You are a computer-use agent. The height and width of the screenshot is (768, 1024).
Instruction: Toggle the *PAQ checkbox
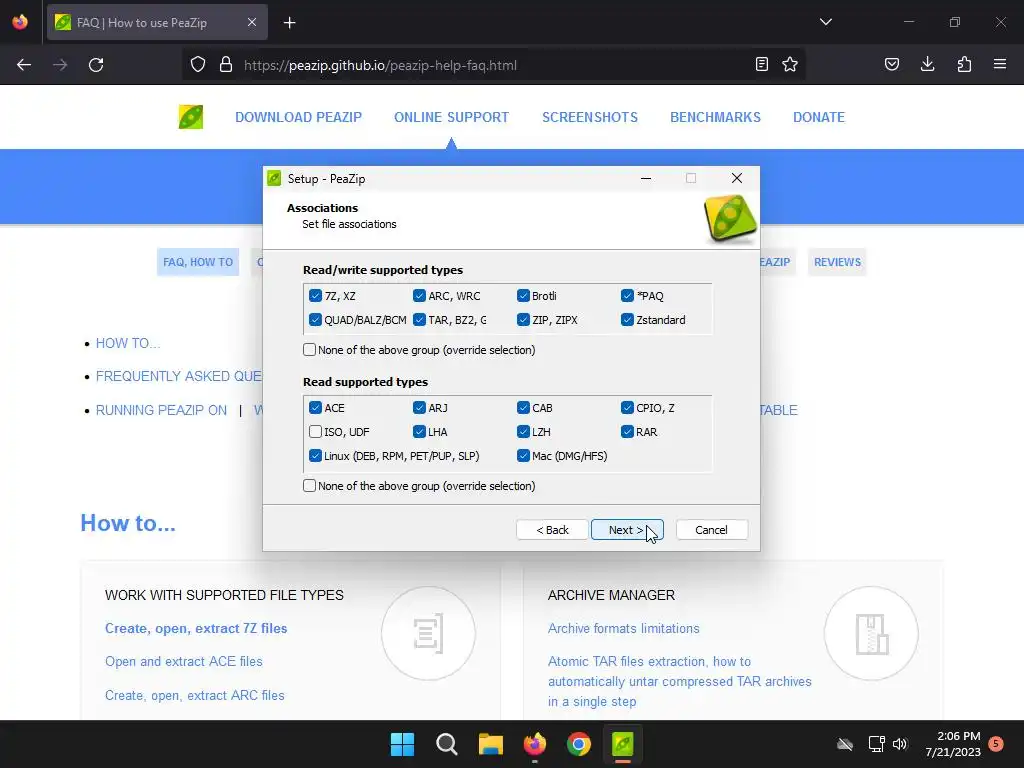pyautogui.click(x=628, y=296)
